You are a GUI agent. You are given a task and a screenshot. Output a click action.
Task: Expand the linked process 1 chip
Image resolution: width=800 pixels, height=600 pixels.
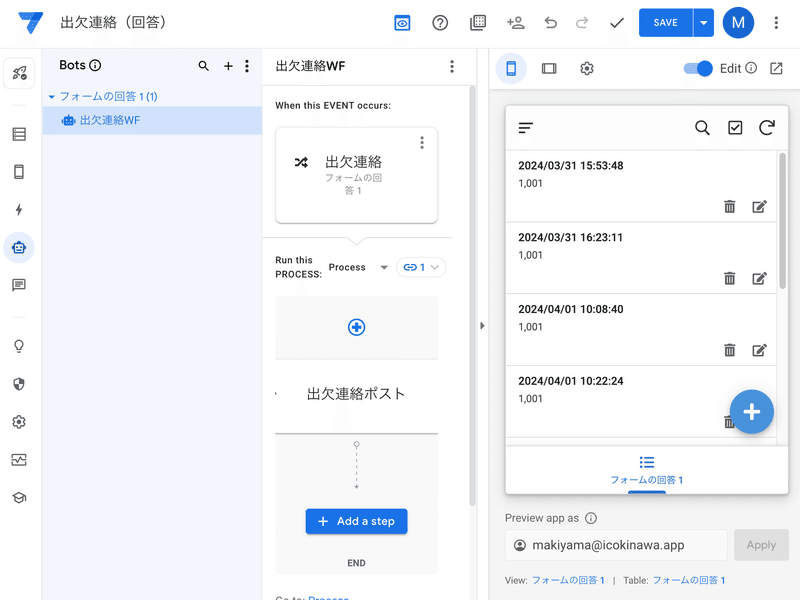click(x=421, y=267)
